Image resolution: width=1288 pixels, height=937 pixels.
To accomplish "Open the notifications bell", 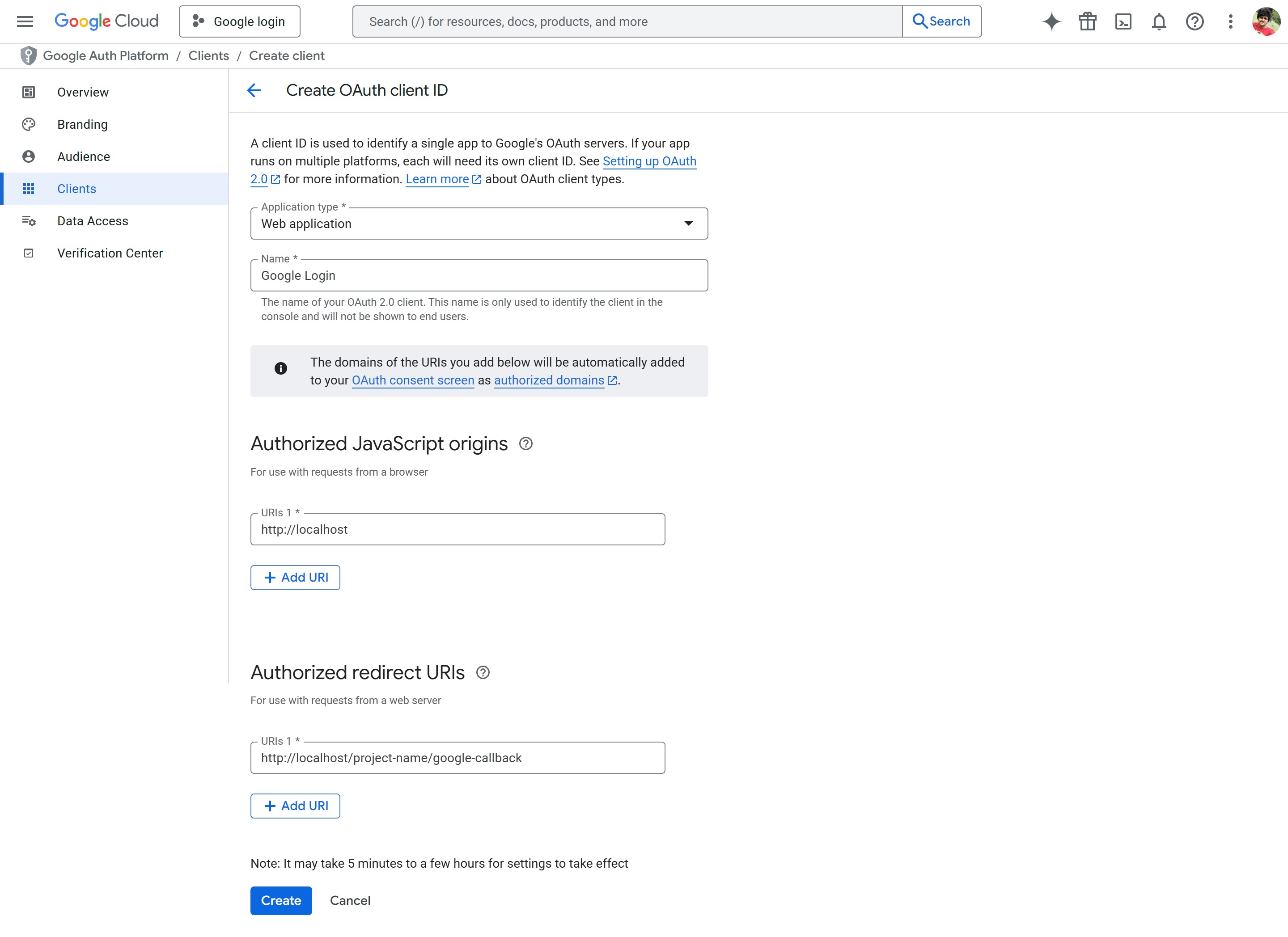I will [1158, 21].
